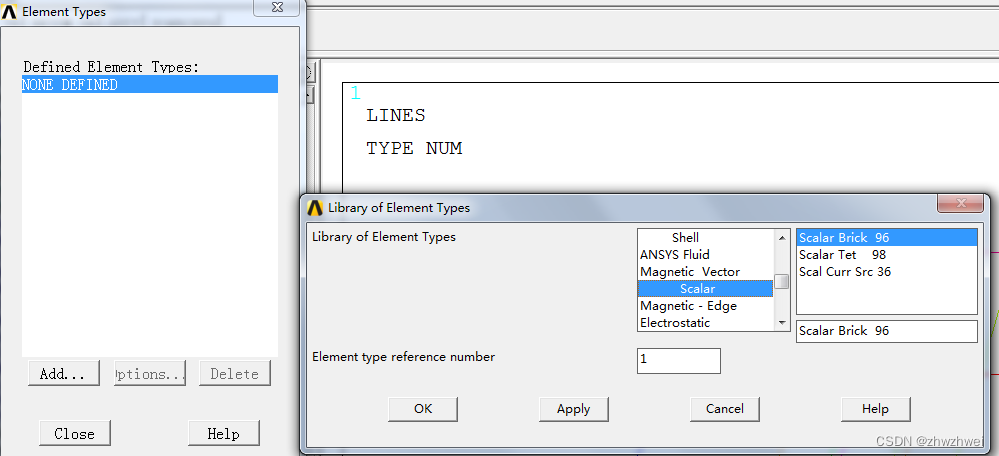This screenshot has width=999, height=456.
Task: Select Shell in the element category list
Action: [685, 238]
